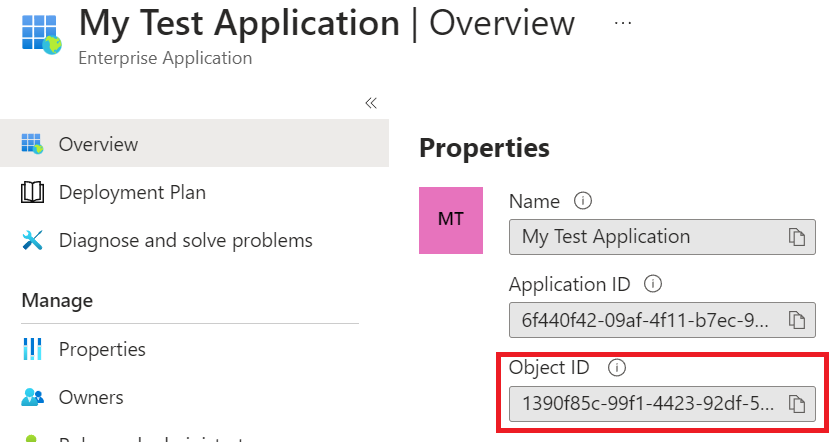
Task: Click the Owners people icon
Action: point(33,397)
